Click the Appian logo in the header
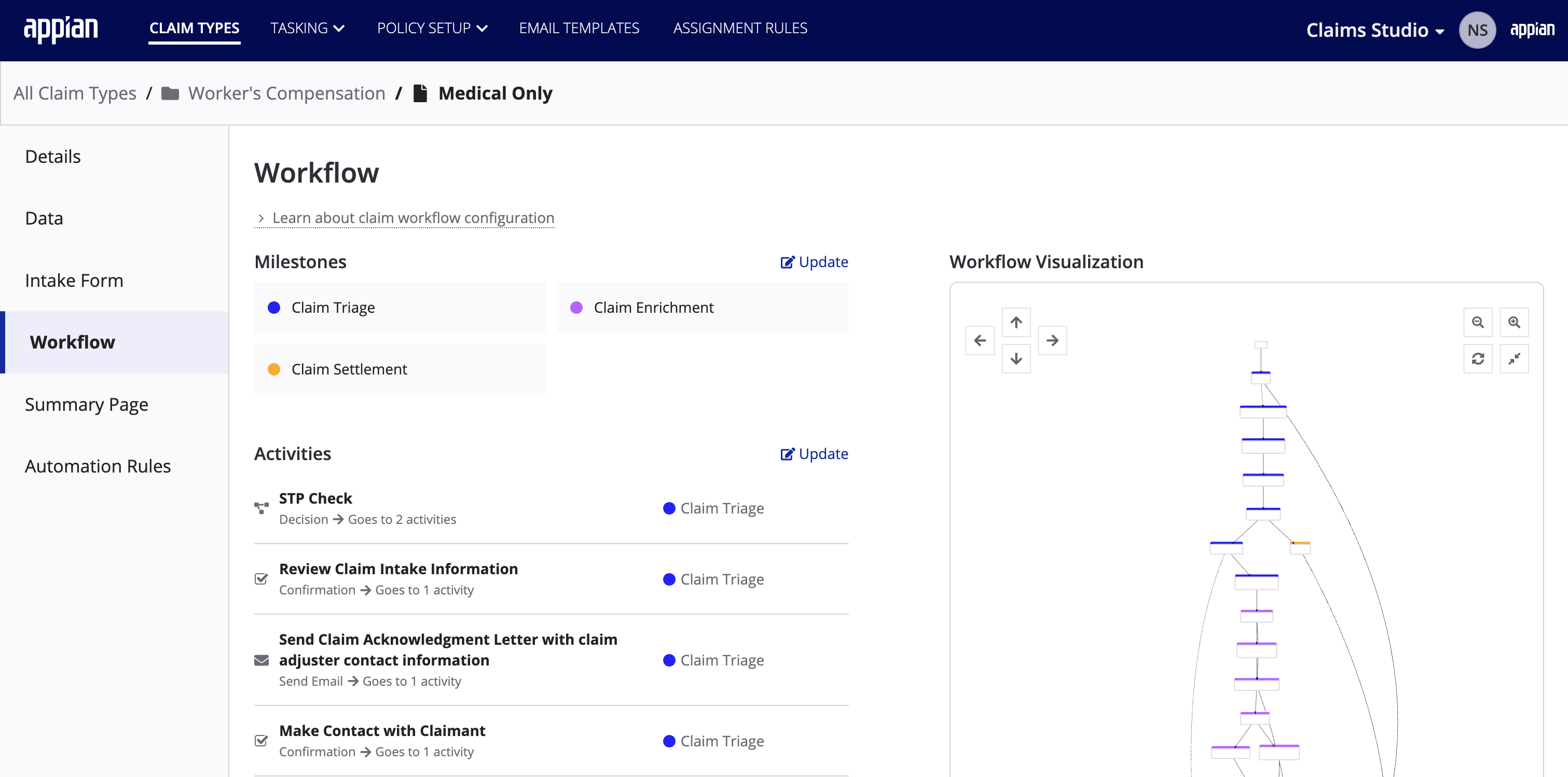 coord(61,29)
